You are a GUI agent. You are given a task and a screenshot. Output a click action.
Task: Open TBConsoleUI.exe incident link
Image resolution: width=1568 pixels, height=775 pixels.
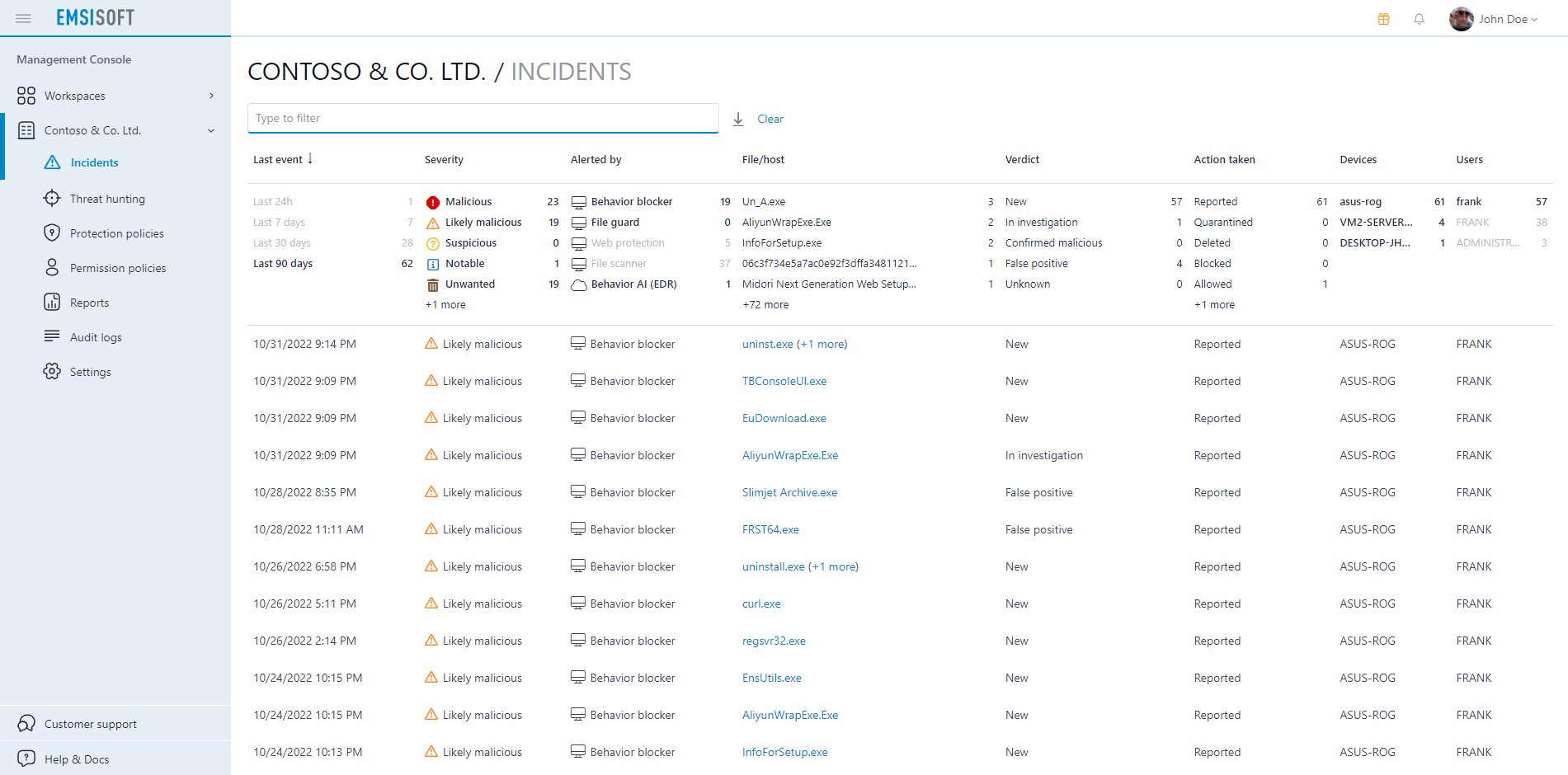[x=784, y=381]
